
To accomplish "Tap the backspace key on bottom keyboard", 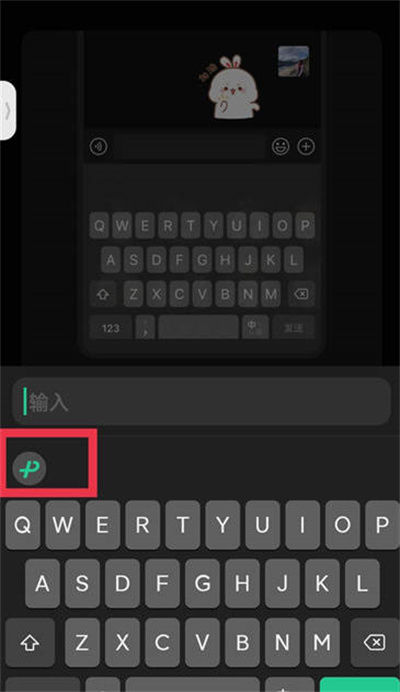I will pyautogui.click(x=375, y=642).
